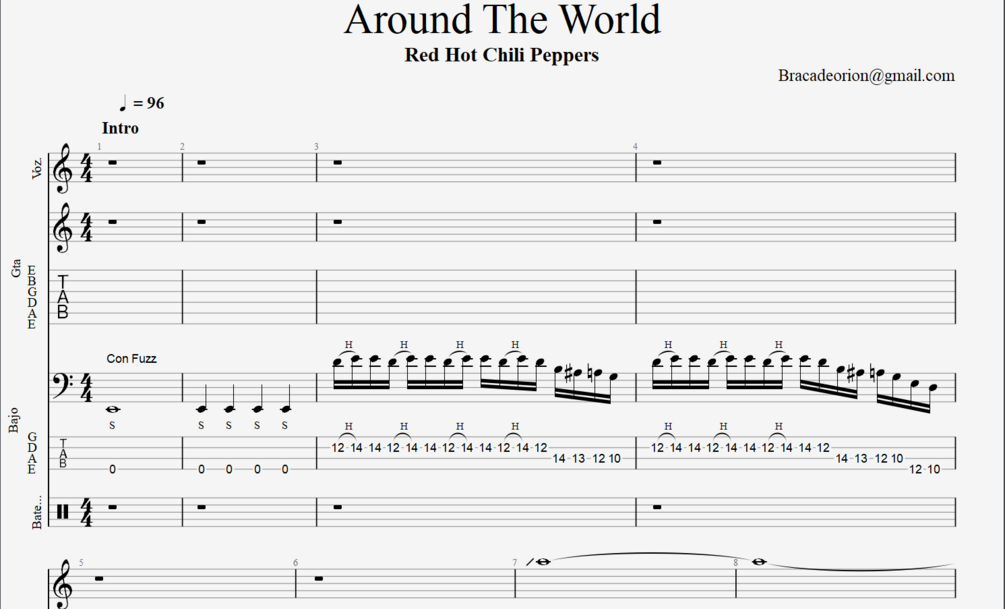Open the Bracadeorion@gmail.com email link
Image resolution: width=1005 pixels, height=609 pixels.
click(866, 75)
